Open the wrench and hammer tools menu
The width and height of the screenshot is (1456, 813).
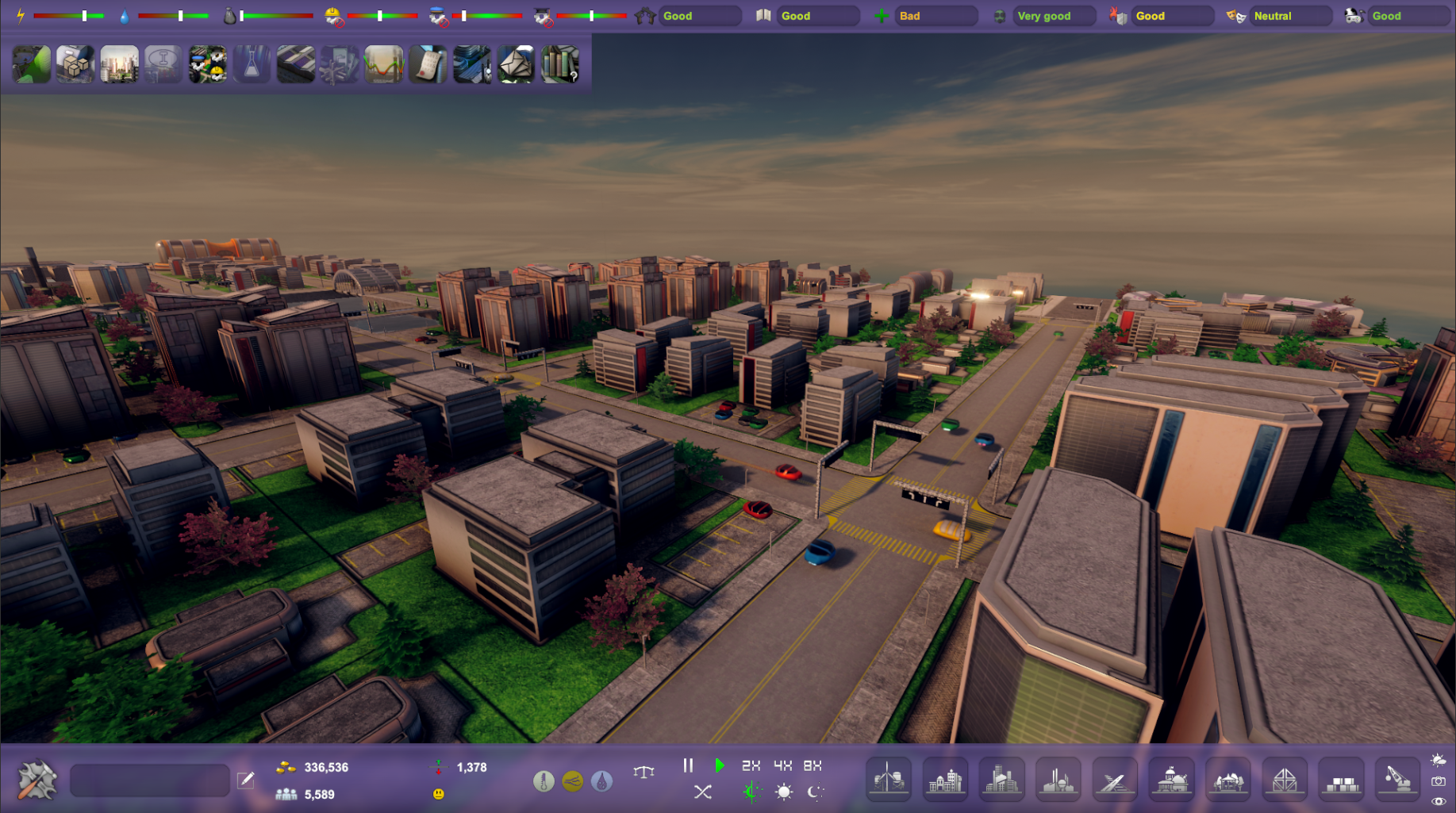[x=36, y=780]
